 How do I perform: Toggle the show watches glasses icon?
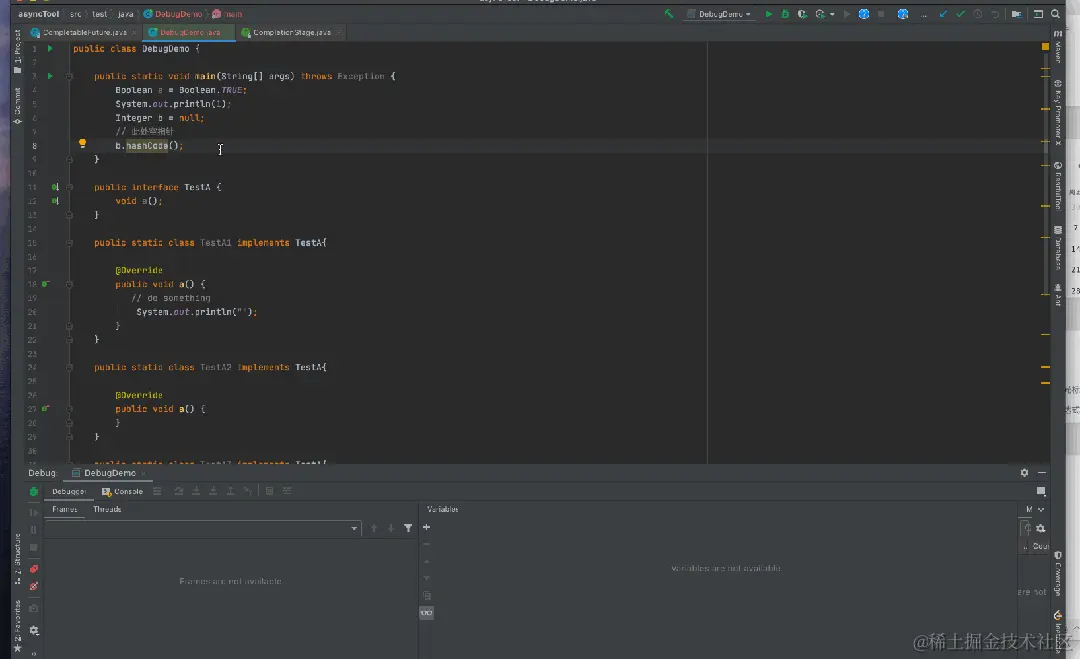click(426, 613)
